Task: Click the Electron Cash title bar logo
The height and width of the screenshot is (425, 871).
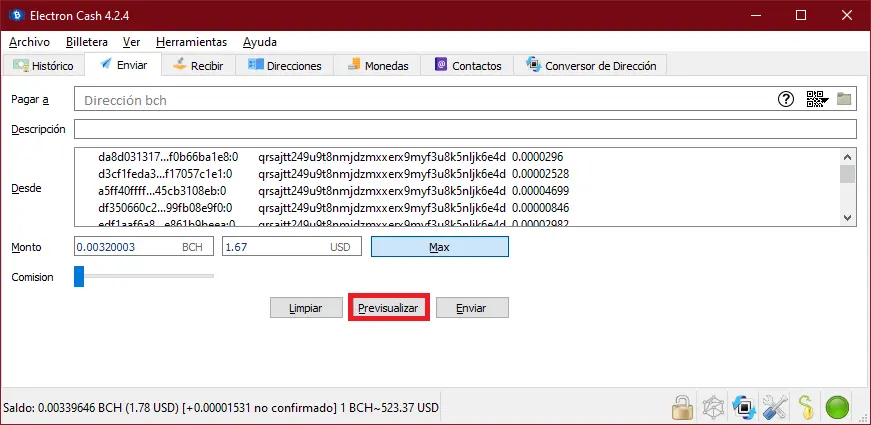Action: (17, 16)
